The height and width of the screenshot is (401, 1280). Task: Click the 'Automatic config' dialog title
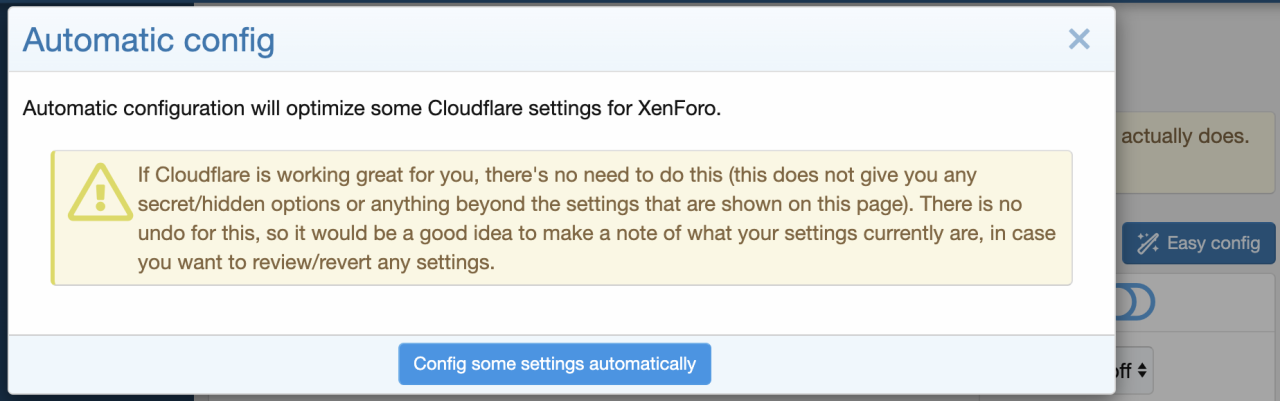click(148, 40)
